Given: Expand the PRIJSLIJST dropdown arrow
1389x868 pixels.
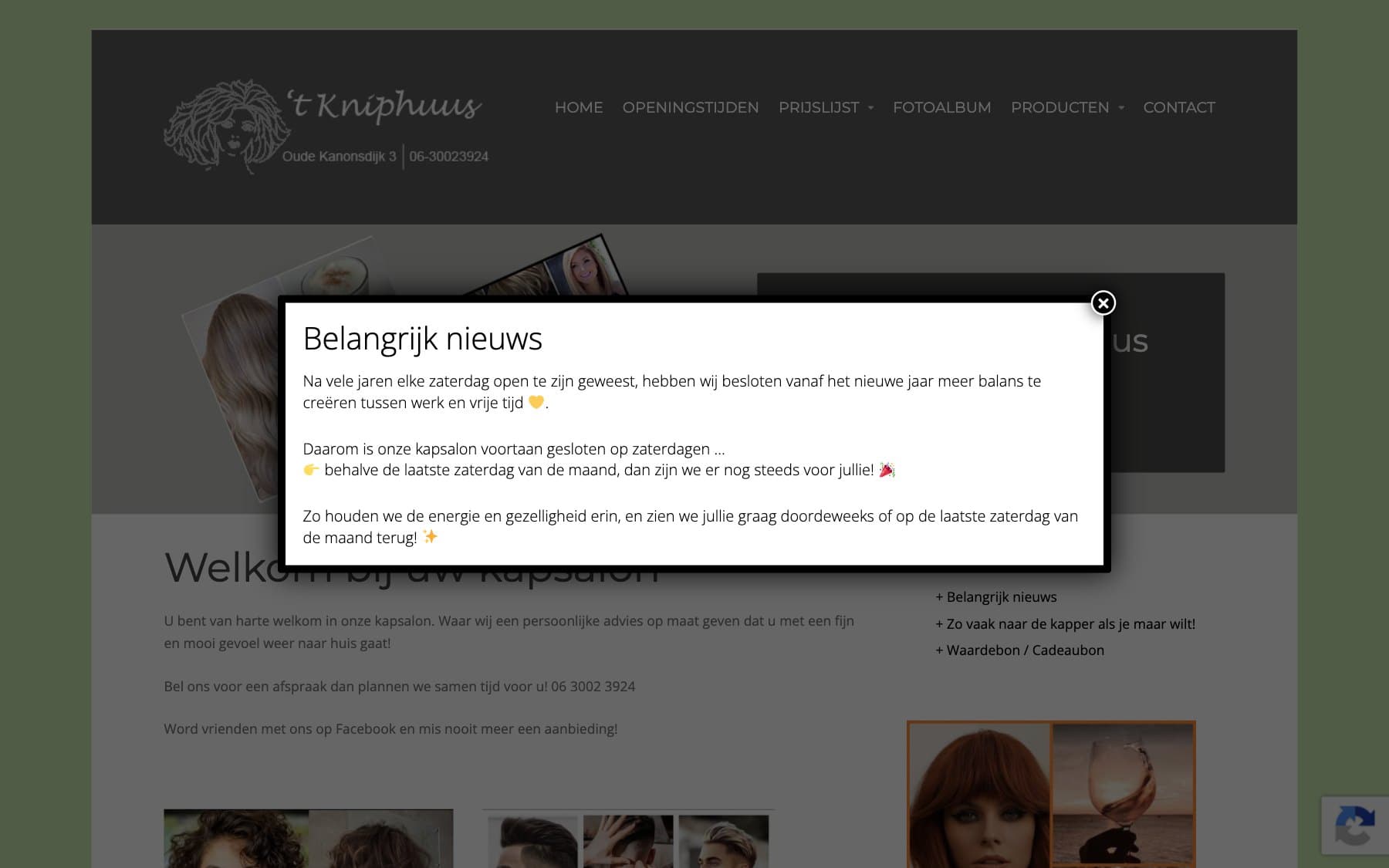Looking at the screenshot, I should click(x=870, y=108).
